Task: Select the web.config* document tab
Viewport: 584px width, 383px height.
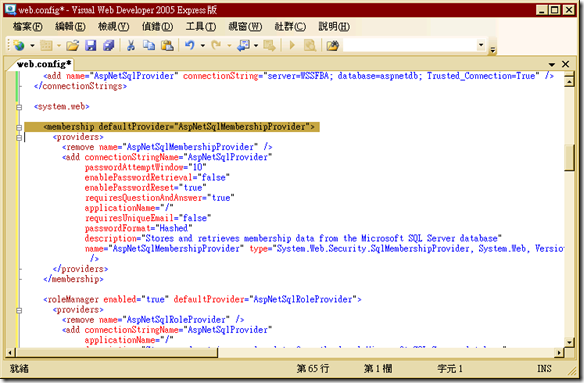Action: pos(43,64)
